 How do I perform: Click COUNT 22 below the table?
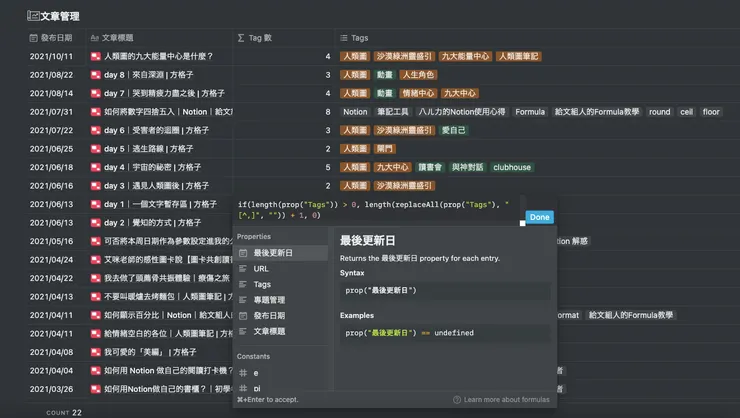coord(64,412)
